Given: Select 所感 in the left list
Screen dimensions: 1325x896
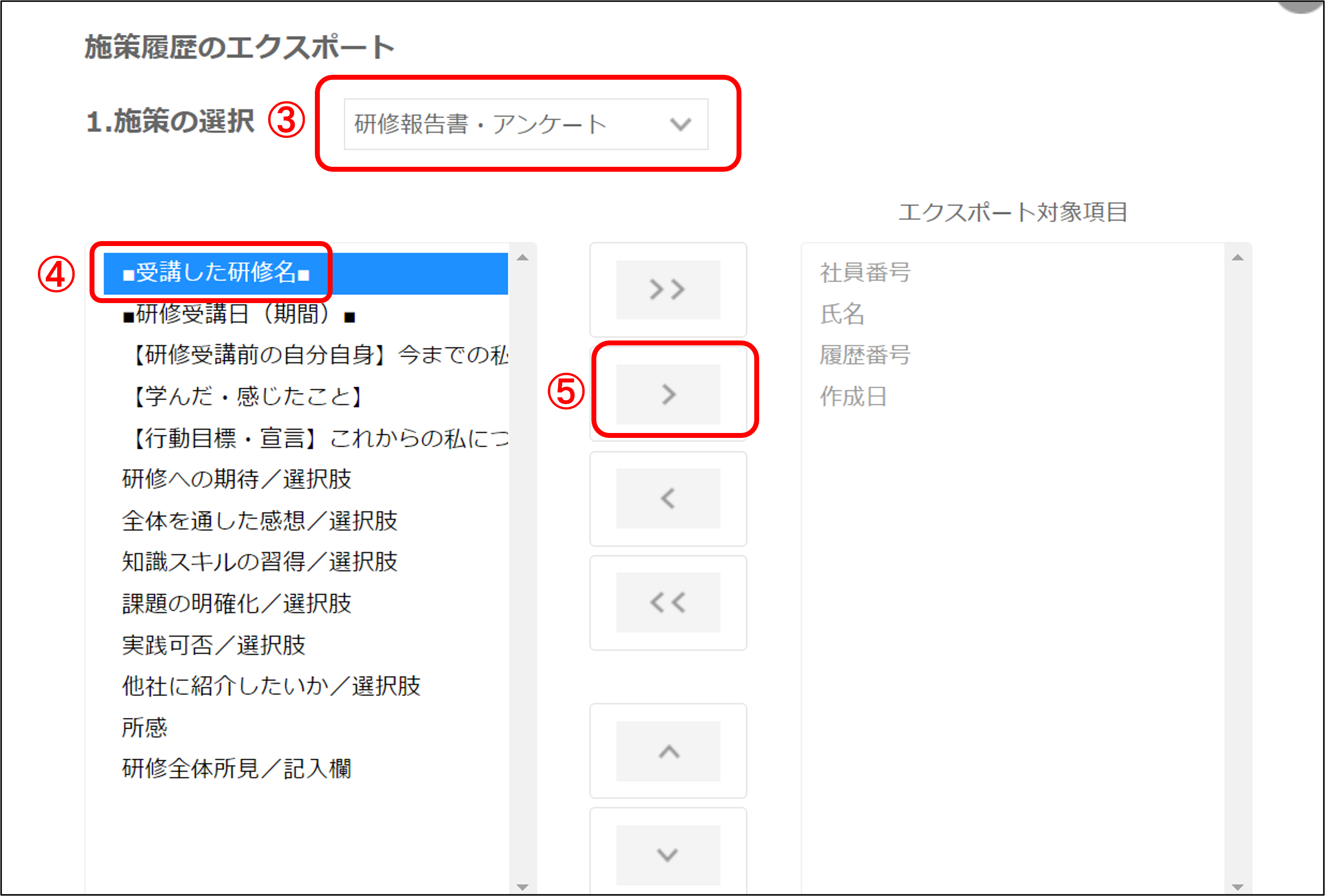Looking at the screenshot, I should (144, 728).
